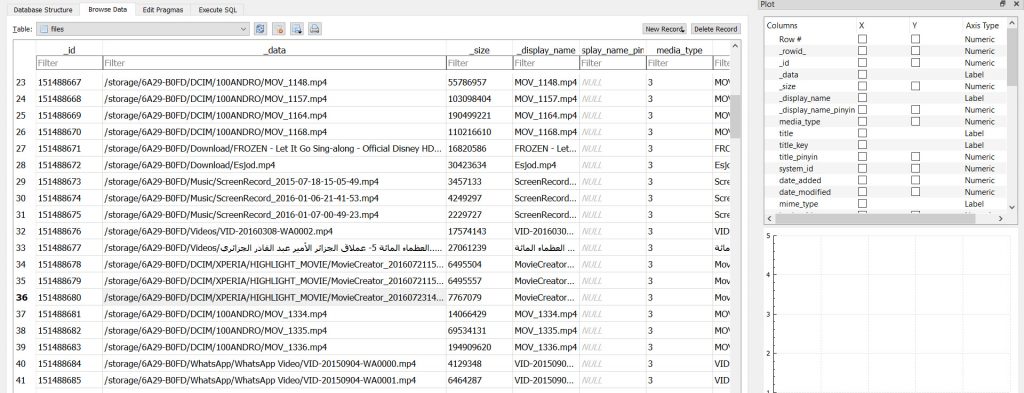Image resolution: width=1024 pixels, height=393 pixels.
Task: Click the New Record button
Action: coord(665,29)
